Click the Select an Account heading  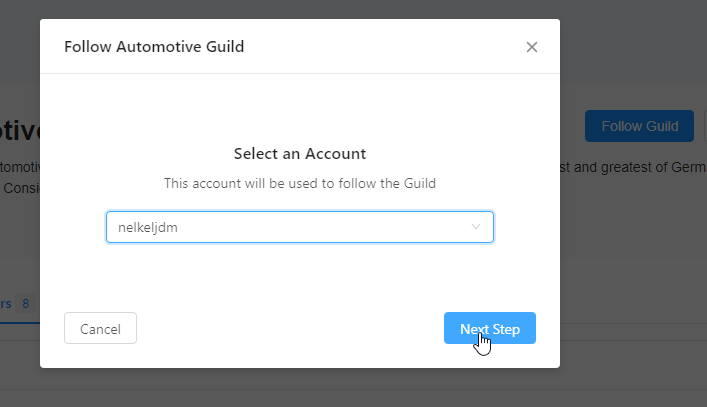[x=300, y=154]
